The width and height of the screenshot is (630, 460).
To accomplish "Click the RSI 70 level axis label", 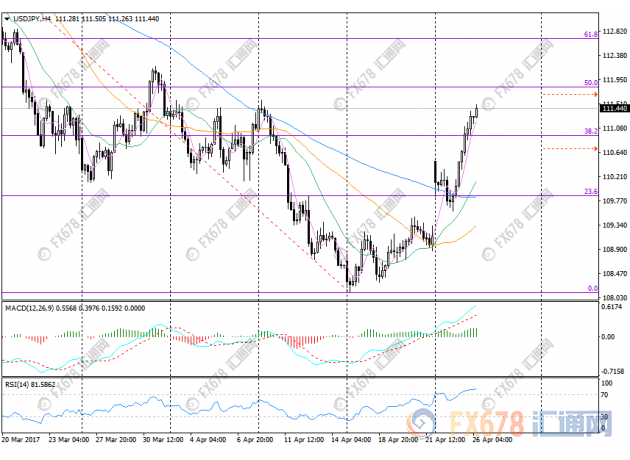I will click(x=606, y=397).
